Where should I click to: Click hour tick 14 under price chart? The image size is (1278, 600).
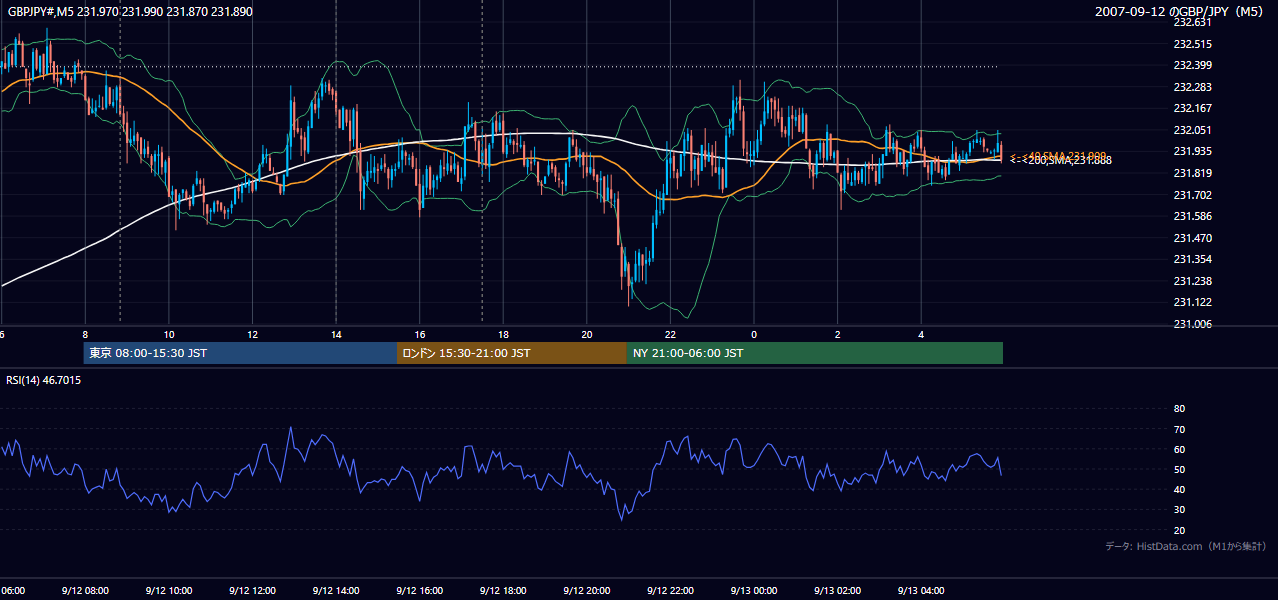tap(336, 335)
